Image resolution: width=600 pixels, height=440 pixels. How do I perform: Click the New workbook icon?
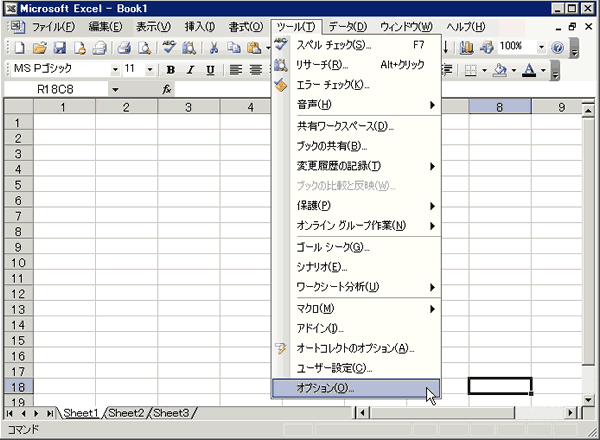click(20, 48)
